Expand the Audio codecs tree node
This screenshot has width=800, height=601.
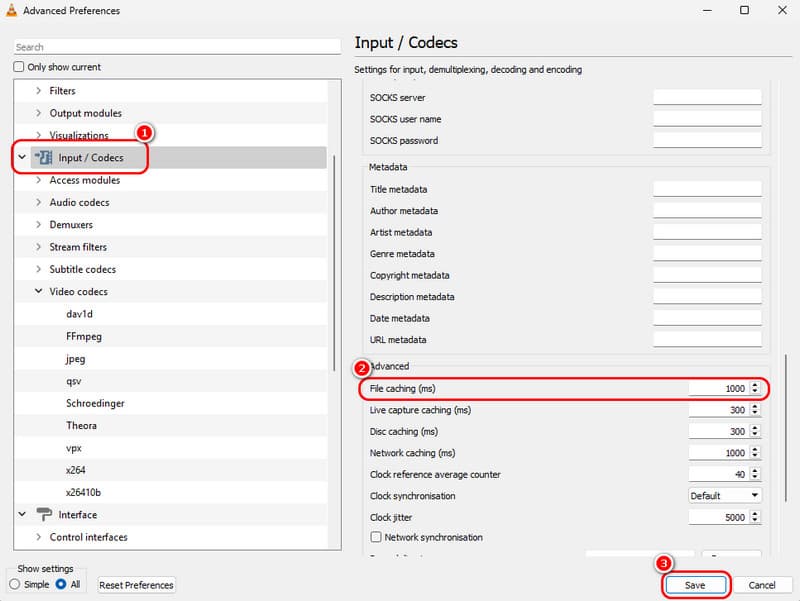click(x=38, y=203)
